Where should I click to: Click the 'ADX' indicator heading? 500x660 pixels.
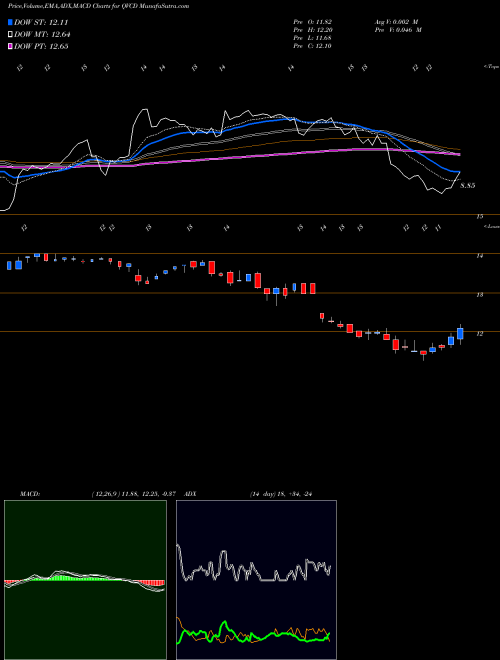coord(191,494)
